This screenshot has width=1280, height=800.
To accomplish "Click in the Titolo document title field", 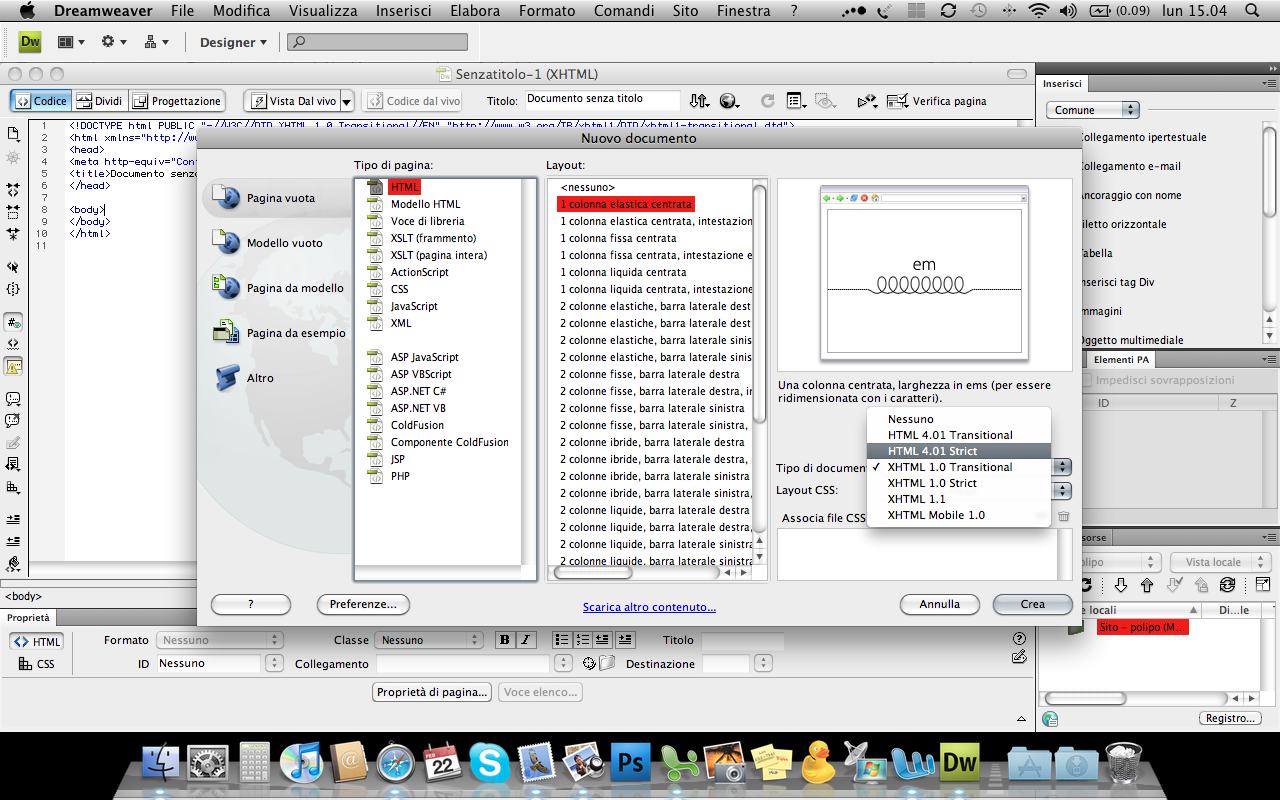I will (x=602, y=100).
